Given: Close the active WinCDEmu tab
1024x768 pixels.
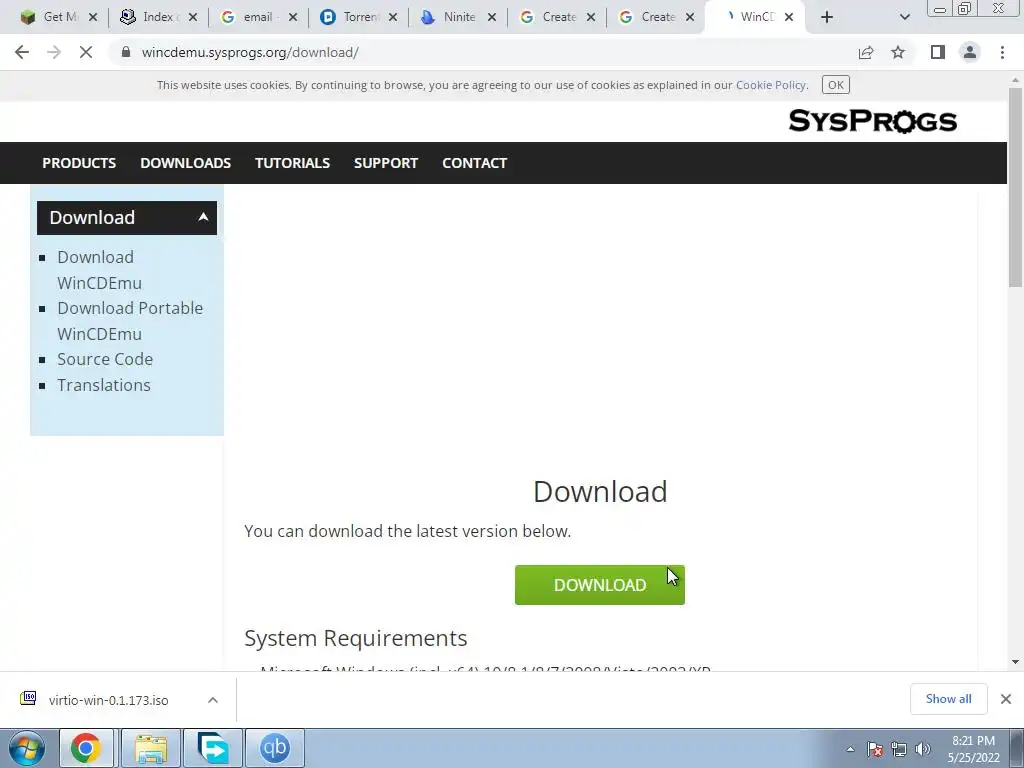Looking at the screenshot, I should [x=789, y=17].
